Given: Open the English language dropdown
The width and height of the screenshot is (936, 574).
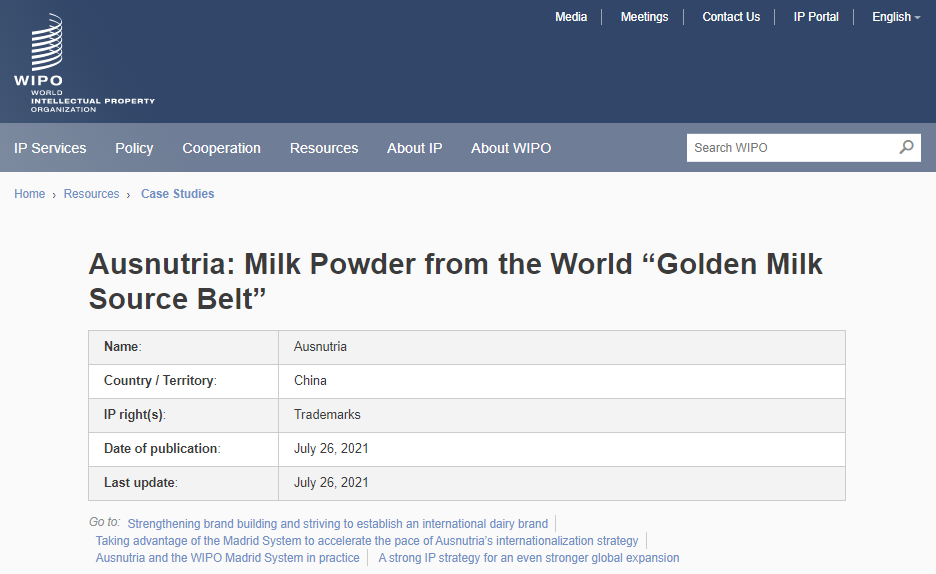Looking at the screenshot, I should pyautogui.click(x=895, y=17).
